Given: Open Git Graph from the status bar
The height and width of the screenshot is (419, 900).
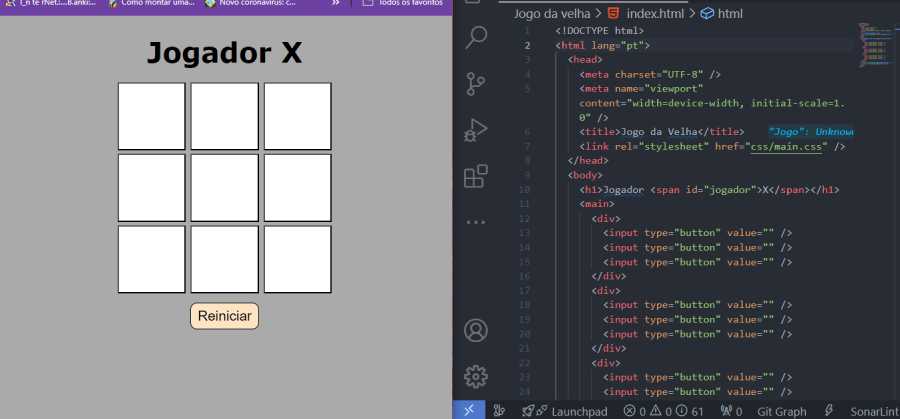Looking at the screenshot, I should coord(781,411).
